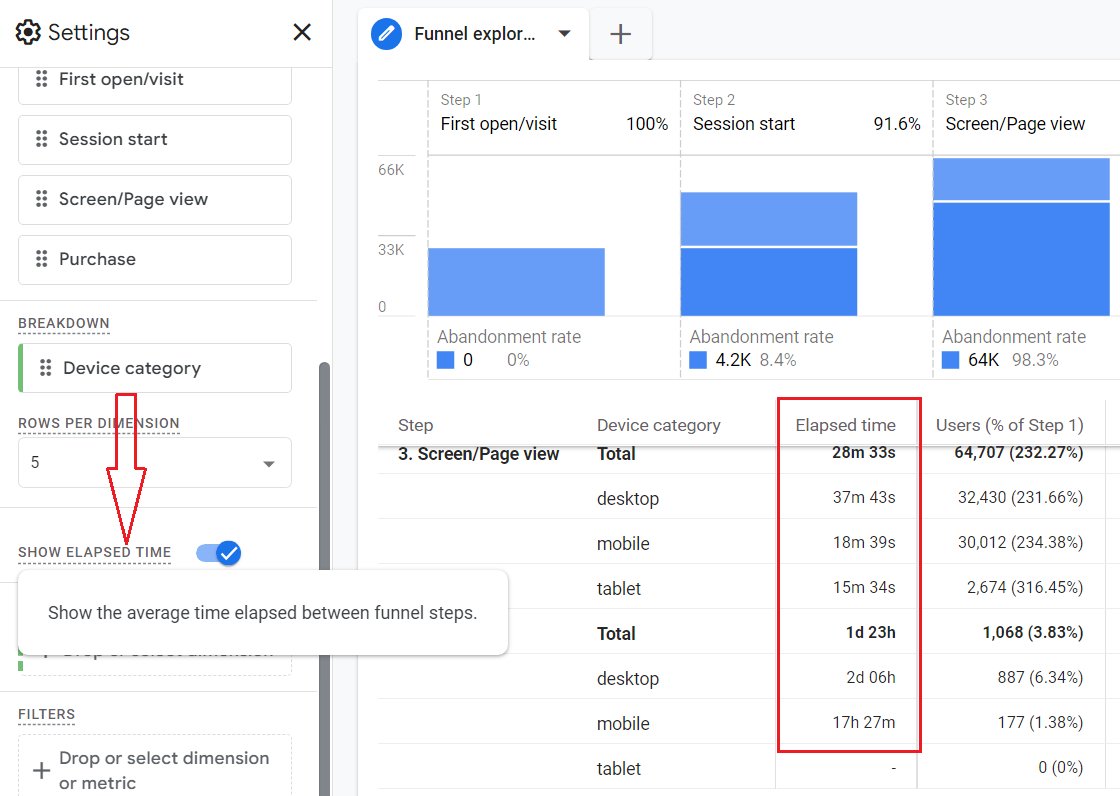Select the Step 2 Session start header
Viewport: 1120px width, 796px height.
point(743,124)
